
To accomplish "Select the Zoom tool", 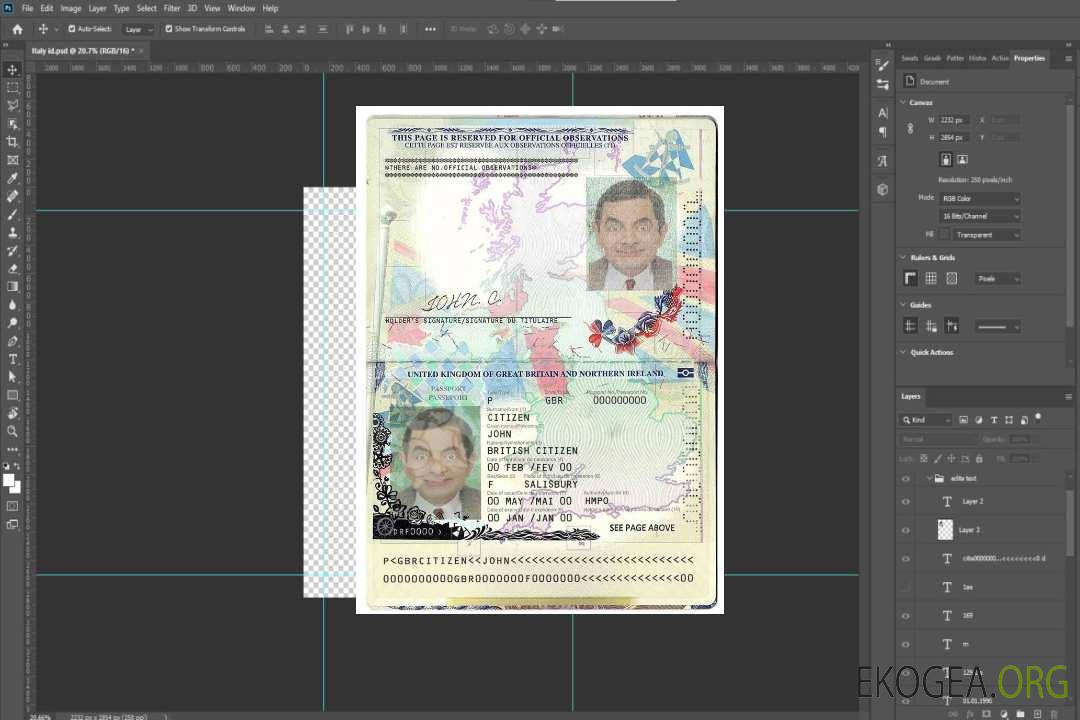I will click(x=12, y=431).
